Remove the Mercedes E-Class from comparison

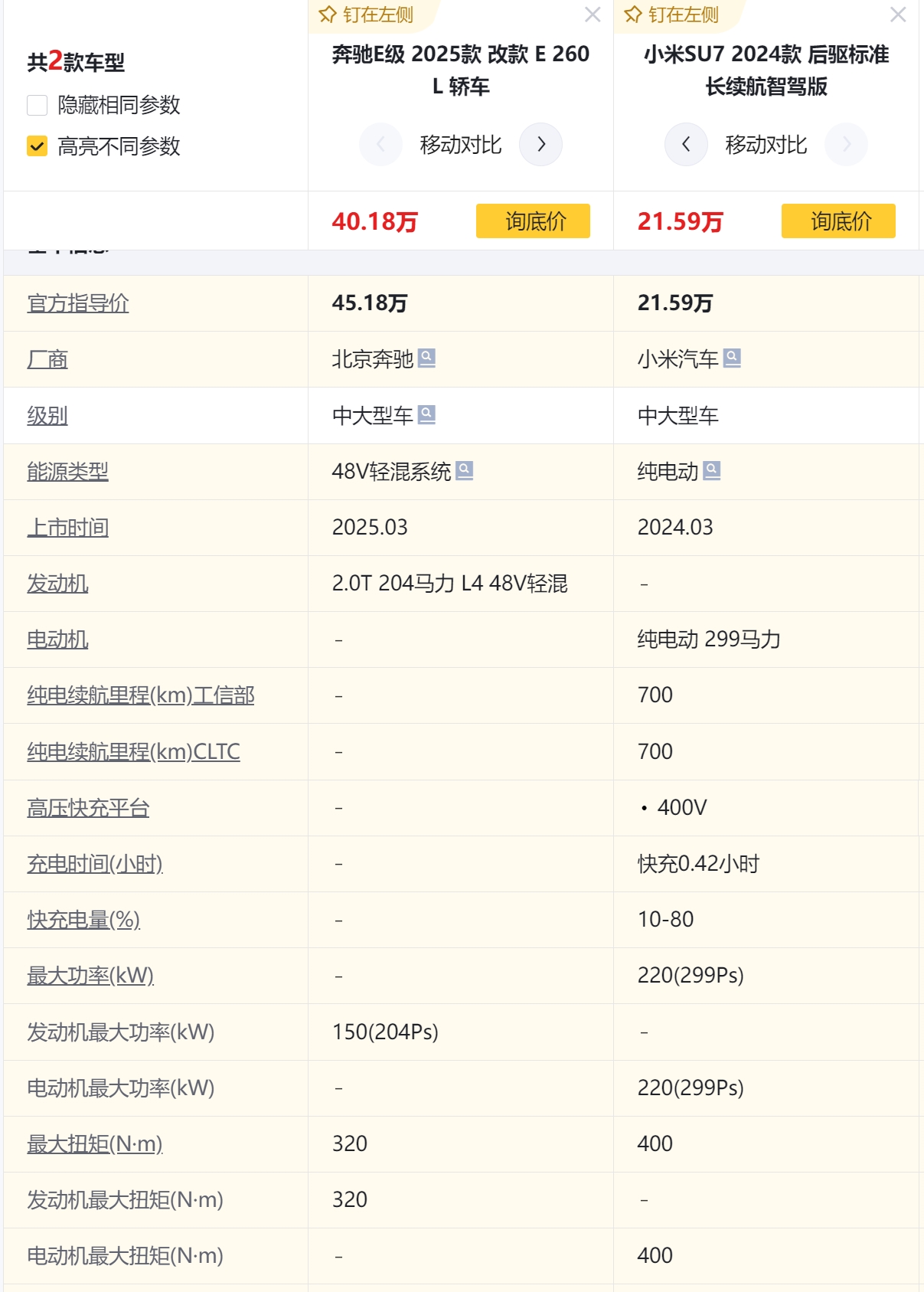coord(593,15)
